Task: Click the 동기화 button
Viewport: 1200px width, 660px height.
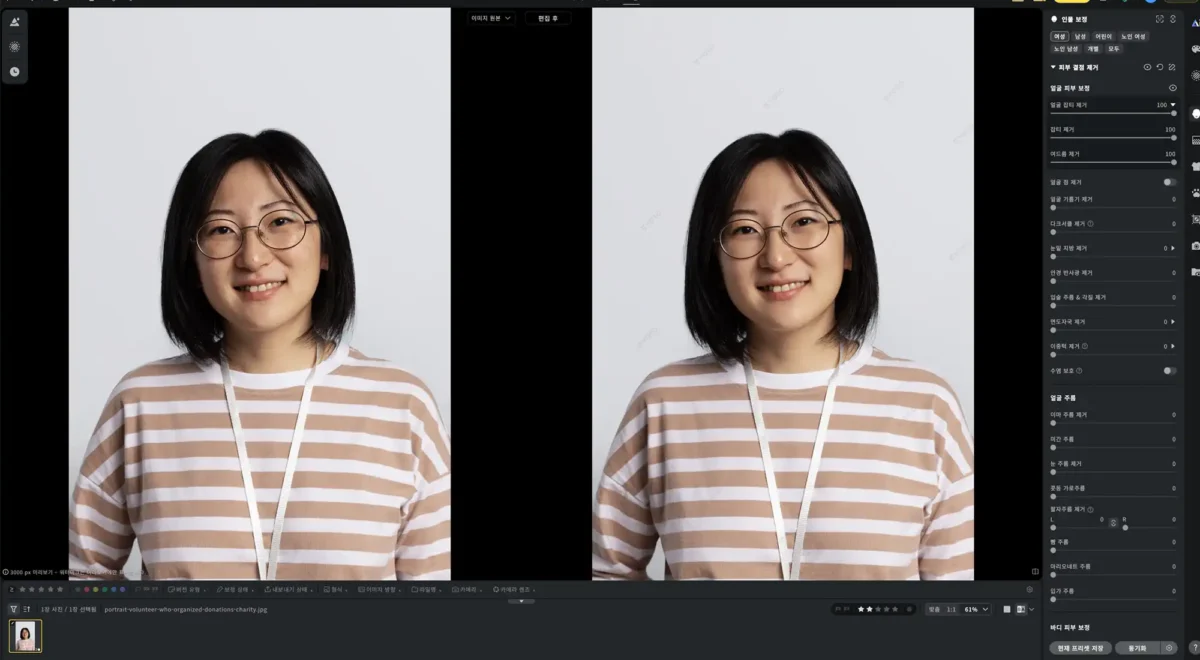Action: click(x=1135, y=648)
